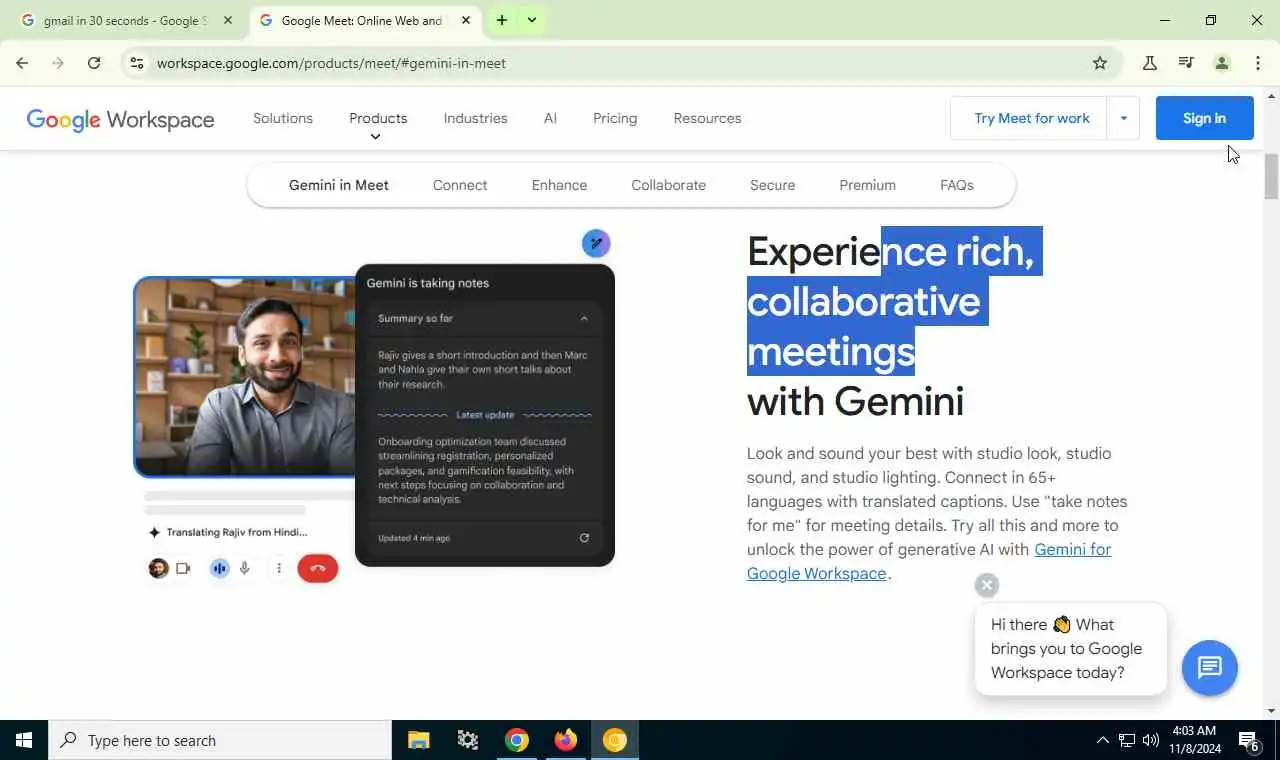Jump to the Enhance section
1280x760 pixels.
pyautogui.click(x=559, y=185)
